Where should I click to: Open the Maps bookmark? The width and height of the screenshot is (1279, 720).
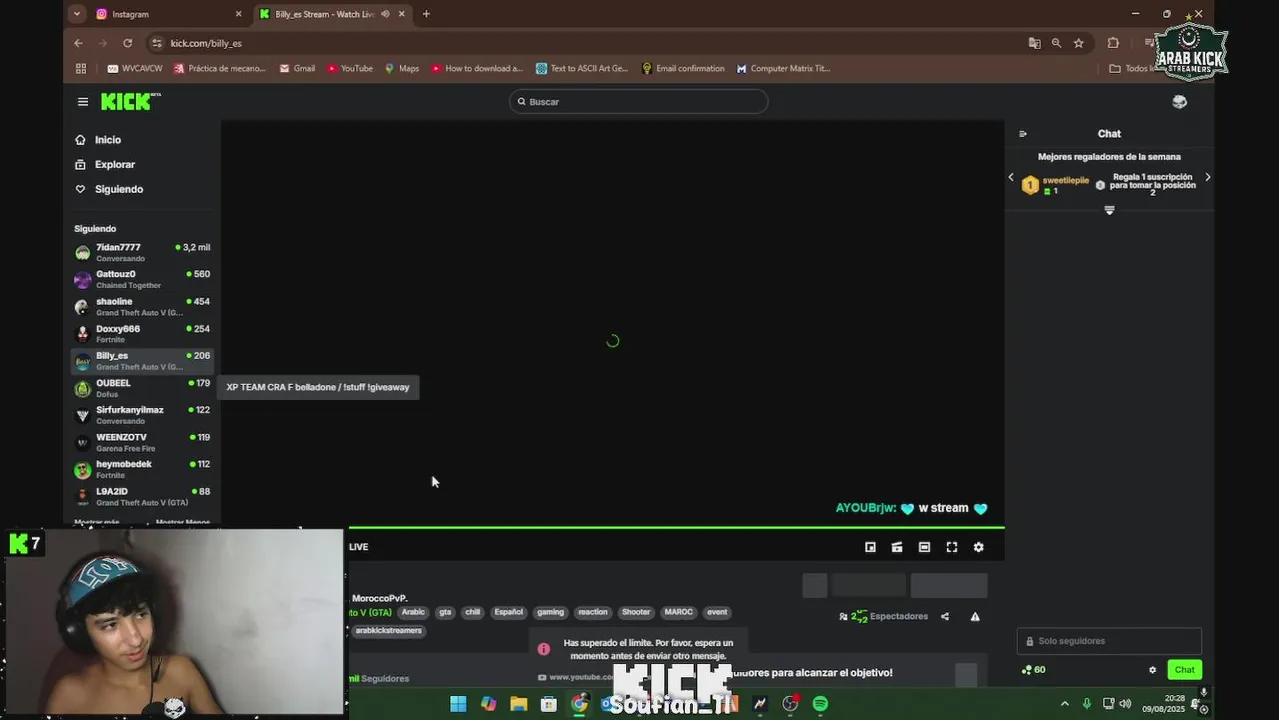[402, 68]
